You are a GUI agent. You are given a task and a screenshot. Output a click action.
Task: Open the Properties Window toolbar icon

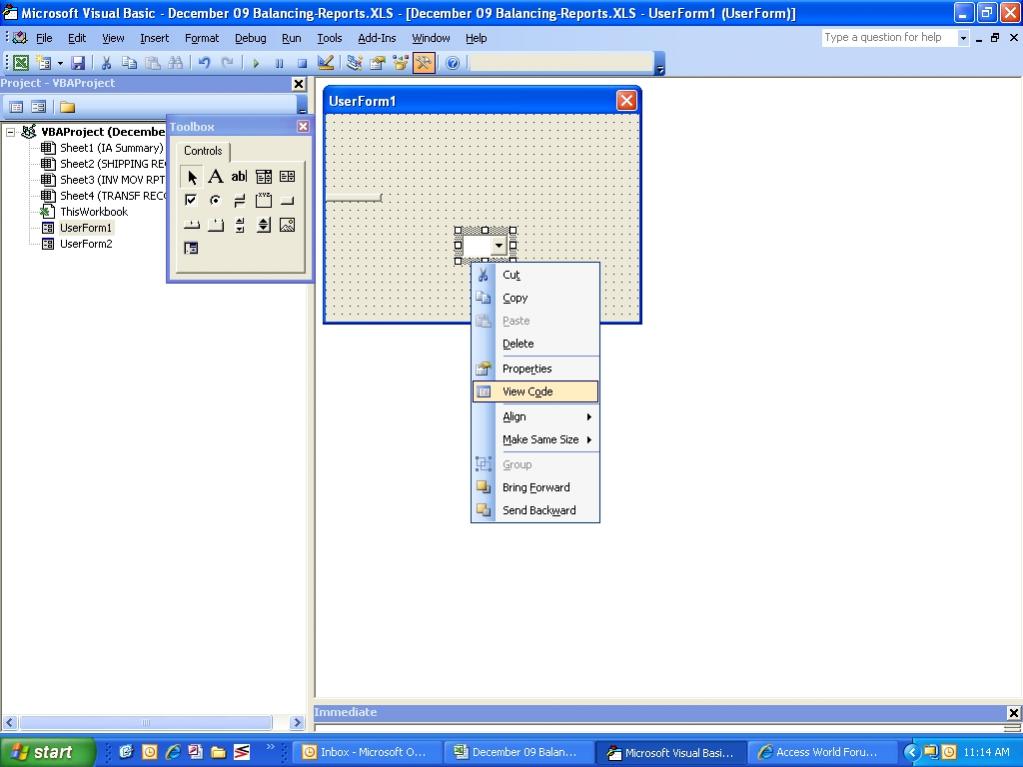pos(378,63)
